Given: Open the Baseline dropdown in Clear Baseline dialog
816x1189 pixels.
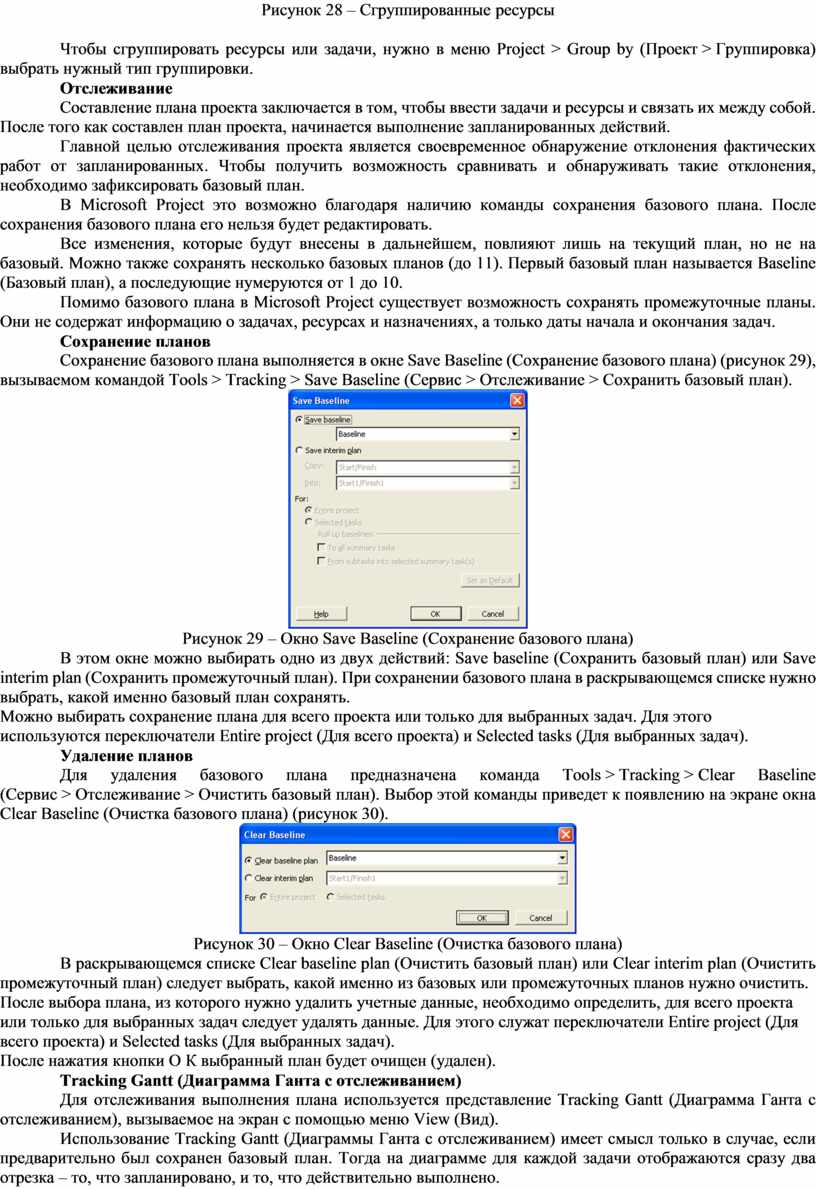Looking at the screenshot, I should coord(447,858).
